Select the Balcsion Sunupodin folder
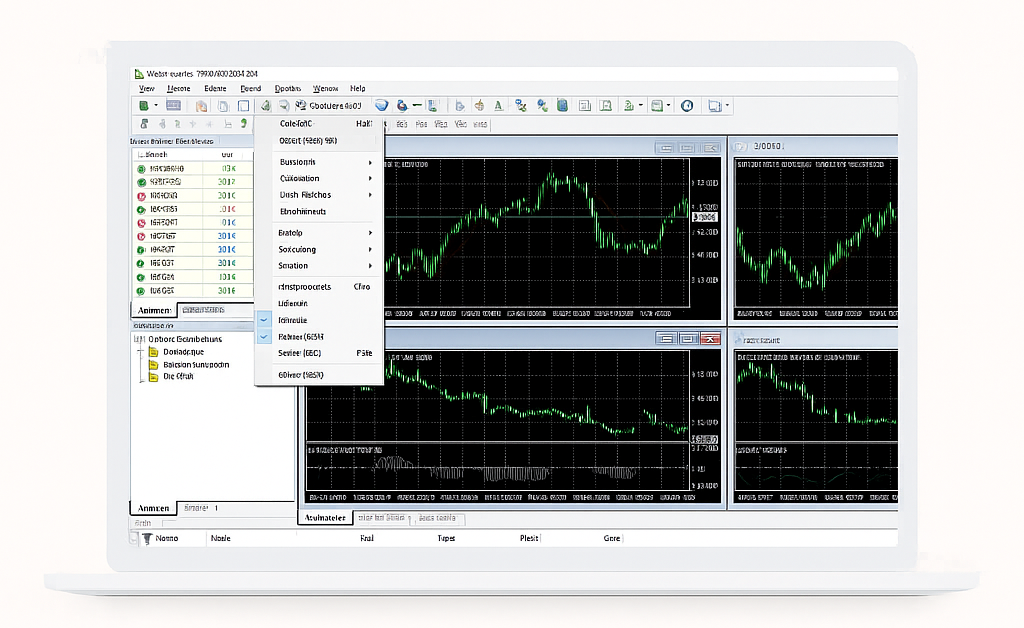 tap(189, 365)
